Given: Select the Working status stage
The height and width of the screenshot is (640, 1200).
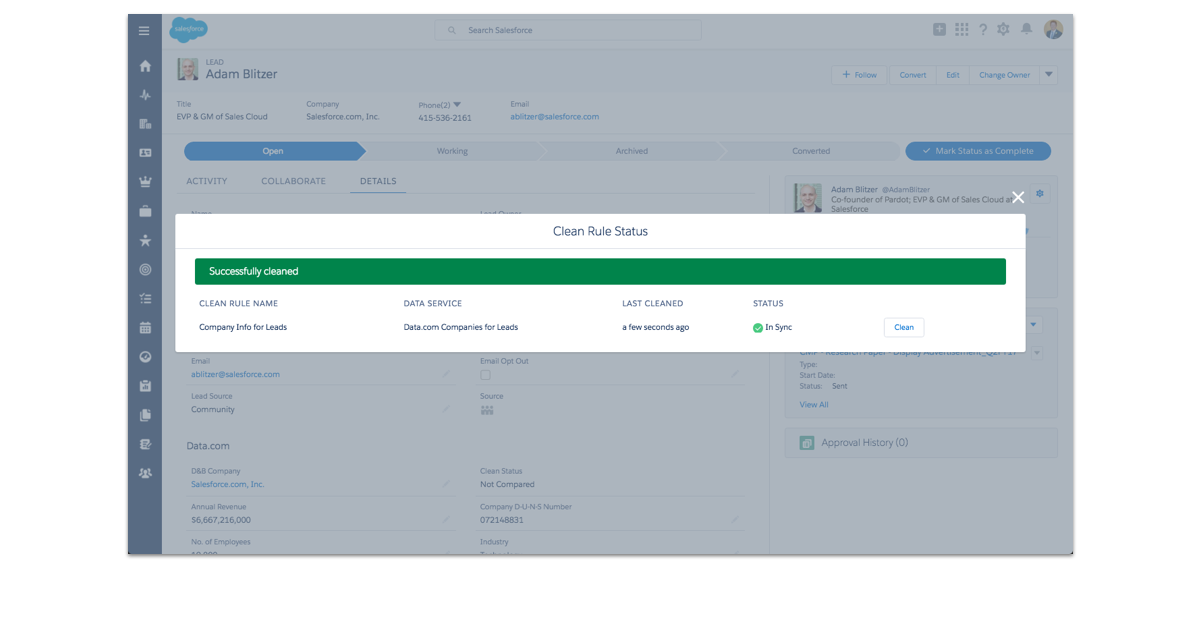Looking at the screenshot, I should pos(452,151).
